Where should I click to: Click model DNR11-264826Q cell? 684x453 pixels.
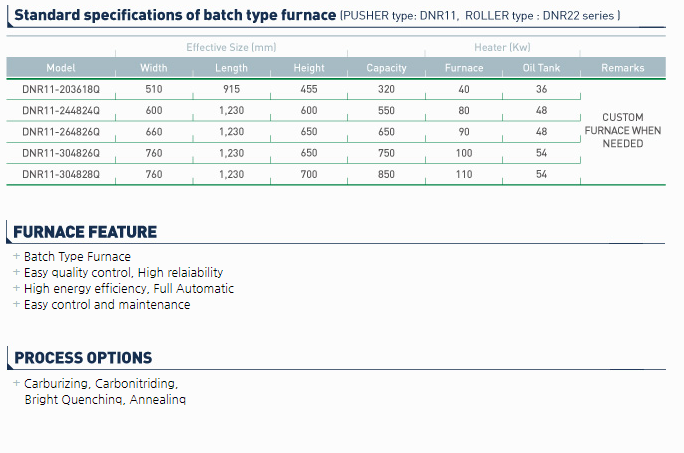pos(61,132)
